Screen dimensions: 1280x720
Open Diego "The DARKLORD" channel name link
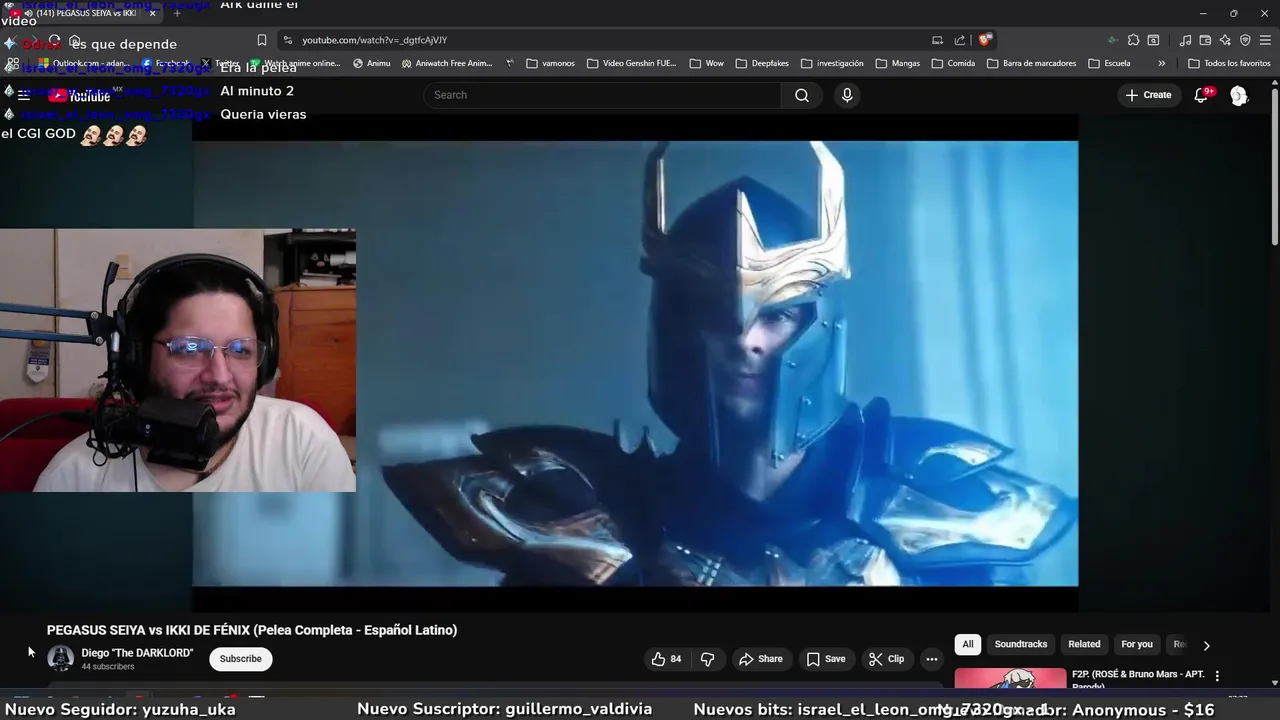point(137,653)
